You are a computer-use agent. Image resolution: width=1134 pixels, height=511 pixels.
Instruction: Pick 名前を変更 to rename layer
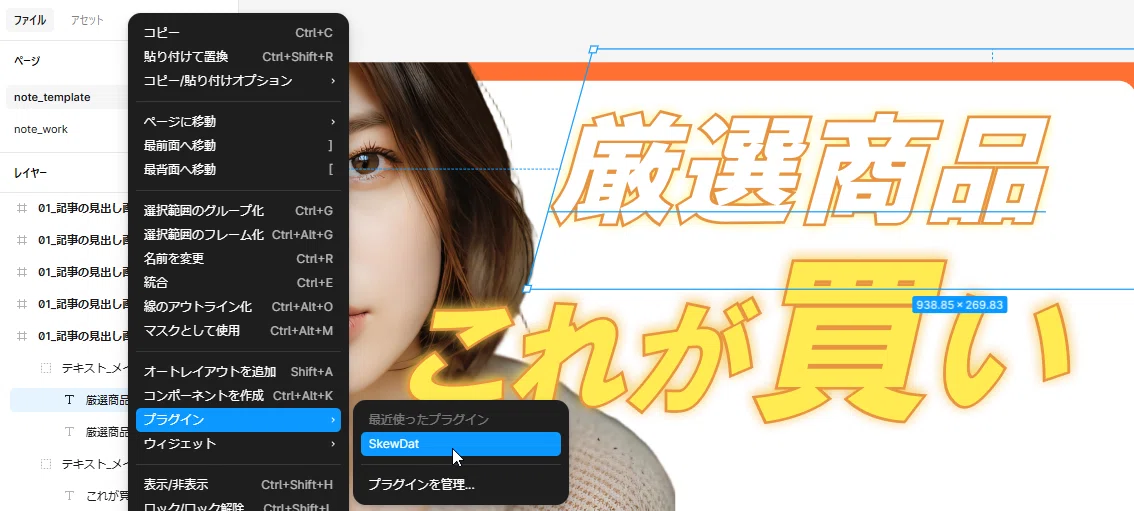238,258
